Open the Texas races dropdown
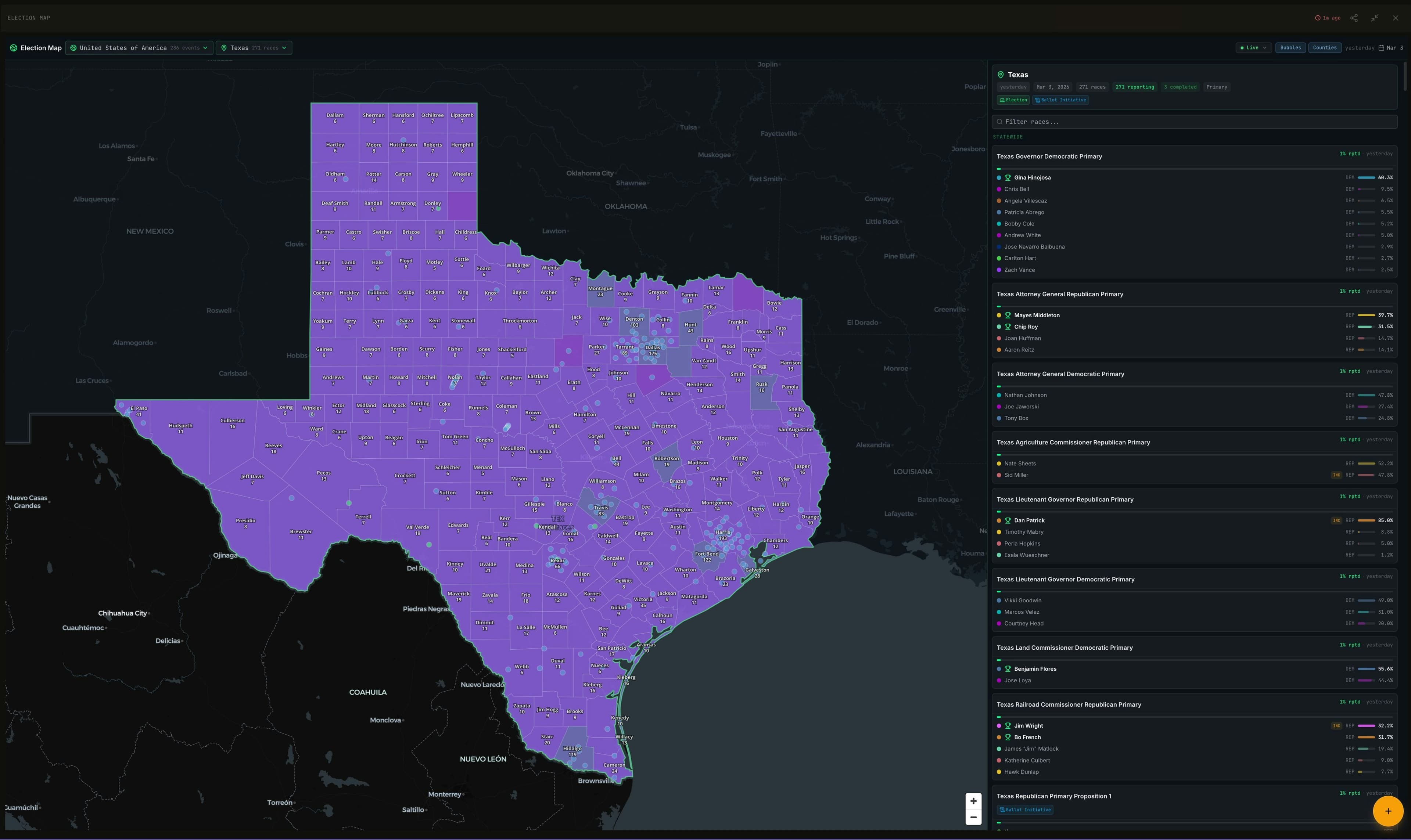1411x840 pixels. click(x=254, y=48)
